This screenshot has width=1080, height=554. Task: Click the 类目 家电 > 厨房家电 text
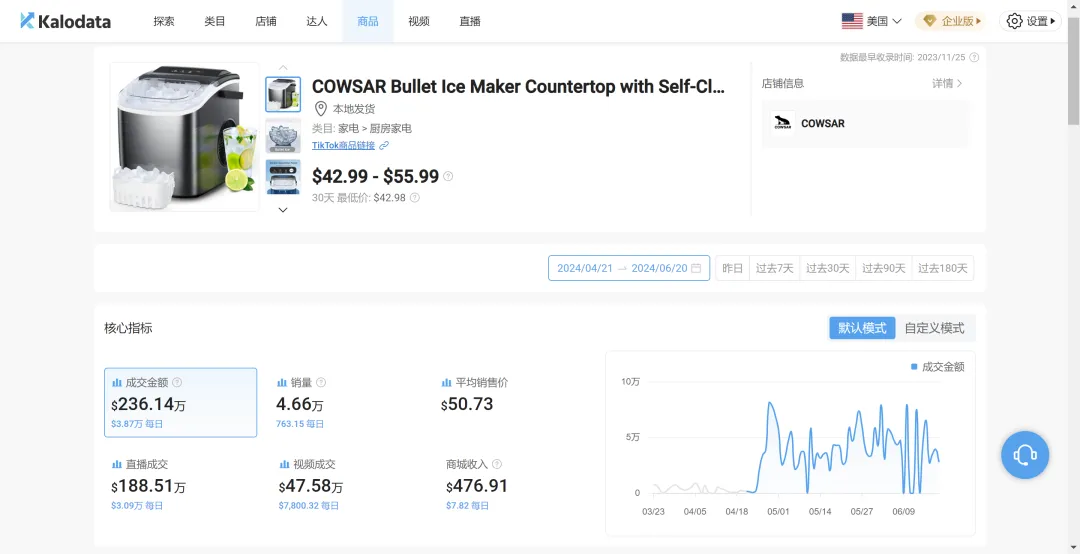click(x=362, y=128)
